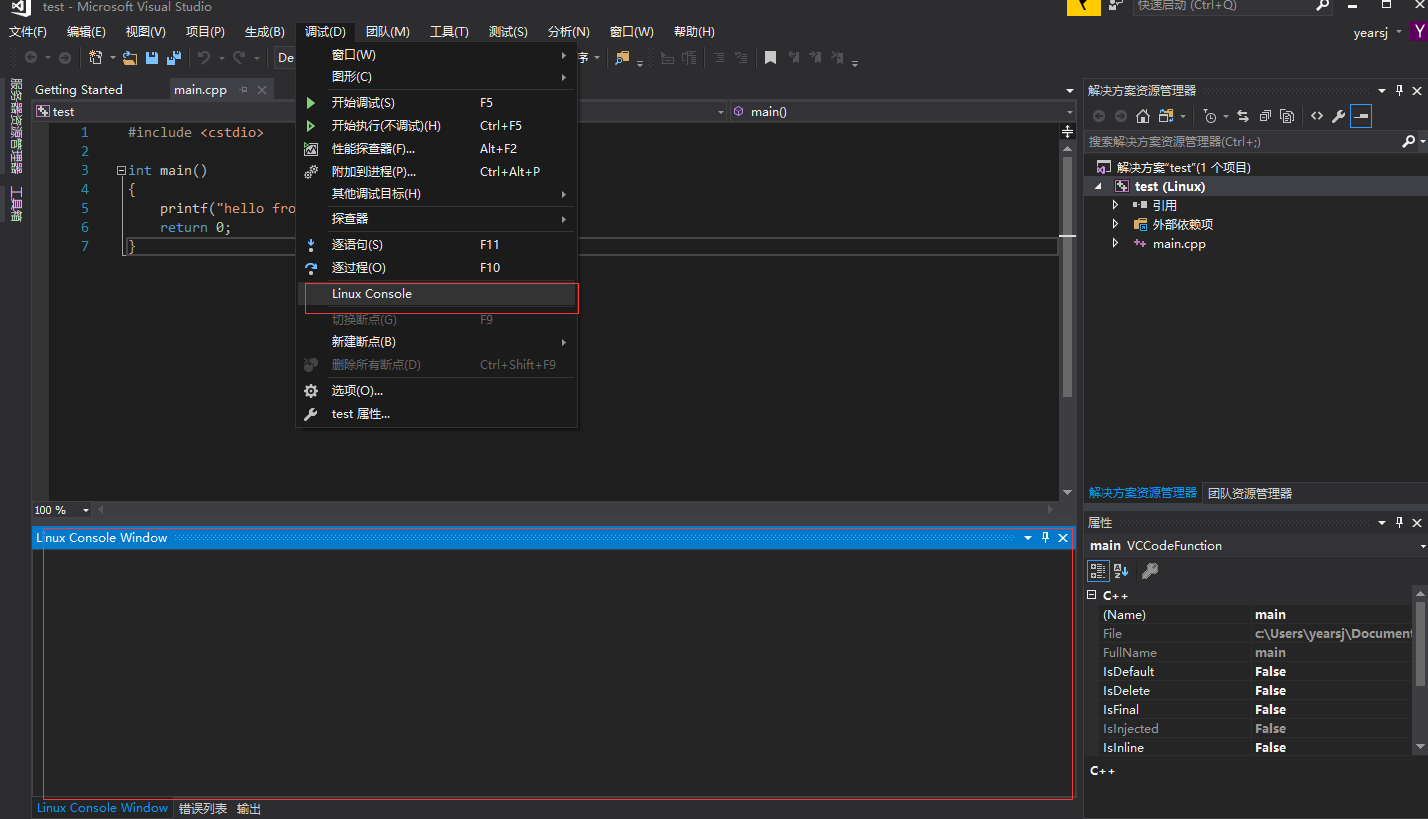Image resolution: width=1428 pixels, height=819 pixels.
Task: Collapse the int main() code block
Action: pyautogui.click(x=120, y=171)
